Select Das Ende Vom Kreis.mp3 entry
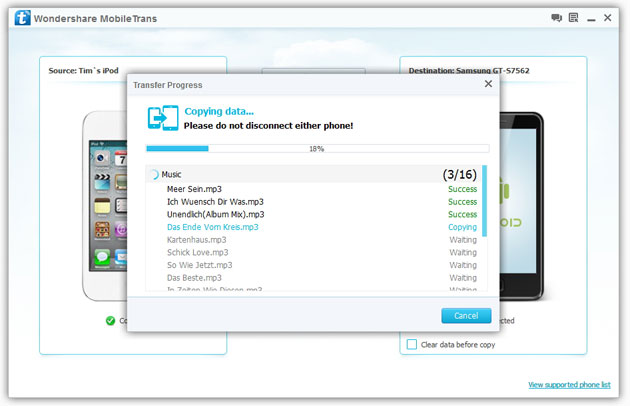Screen dimensions: 630x406 tap(213, 227)
